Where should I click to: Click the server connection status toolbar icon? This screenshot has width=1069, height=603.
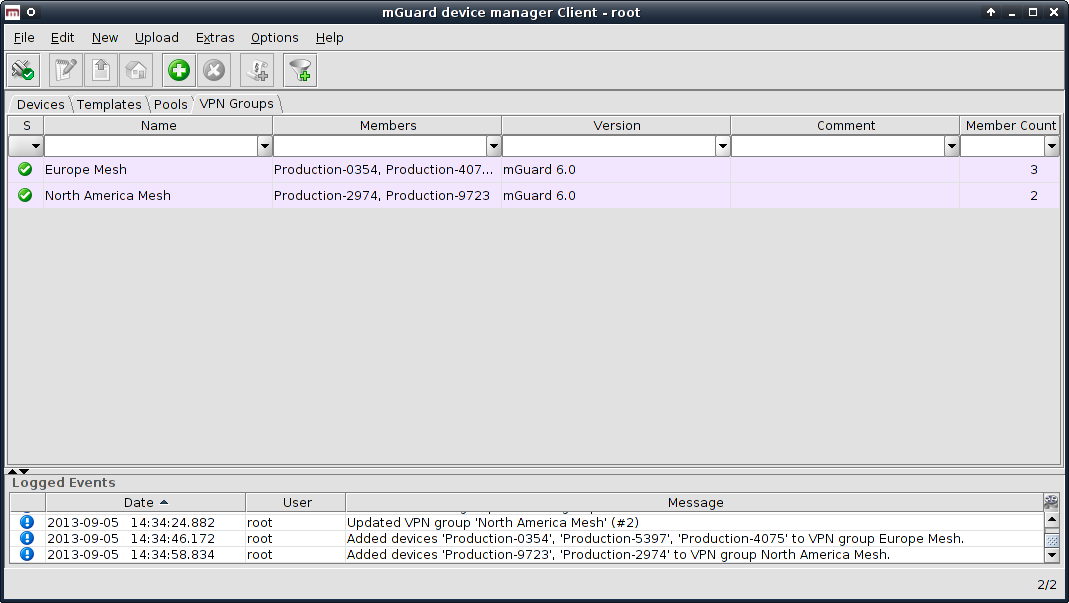pyautogui.click(x=23, y=70)
